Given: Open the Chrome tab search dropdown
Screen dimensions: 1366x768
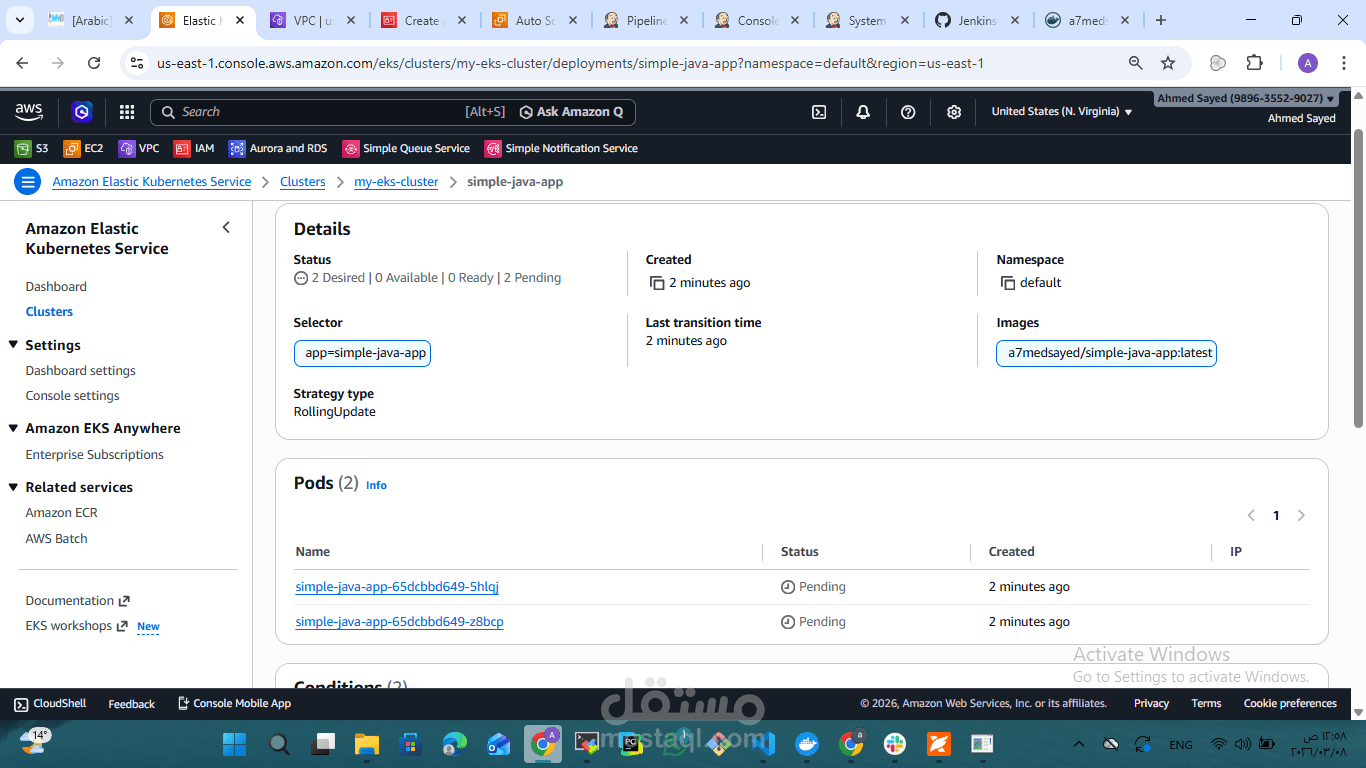Looking at the screenshot, I should pyautogui.click(x=22, y=20).
